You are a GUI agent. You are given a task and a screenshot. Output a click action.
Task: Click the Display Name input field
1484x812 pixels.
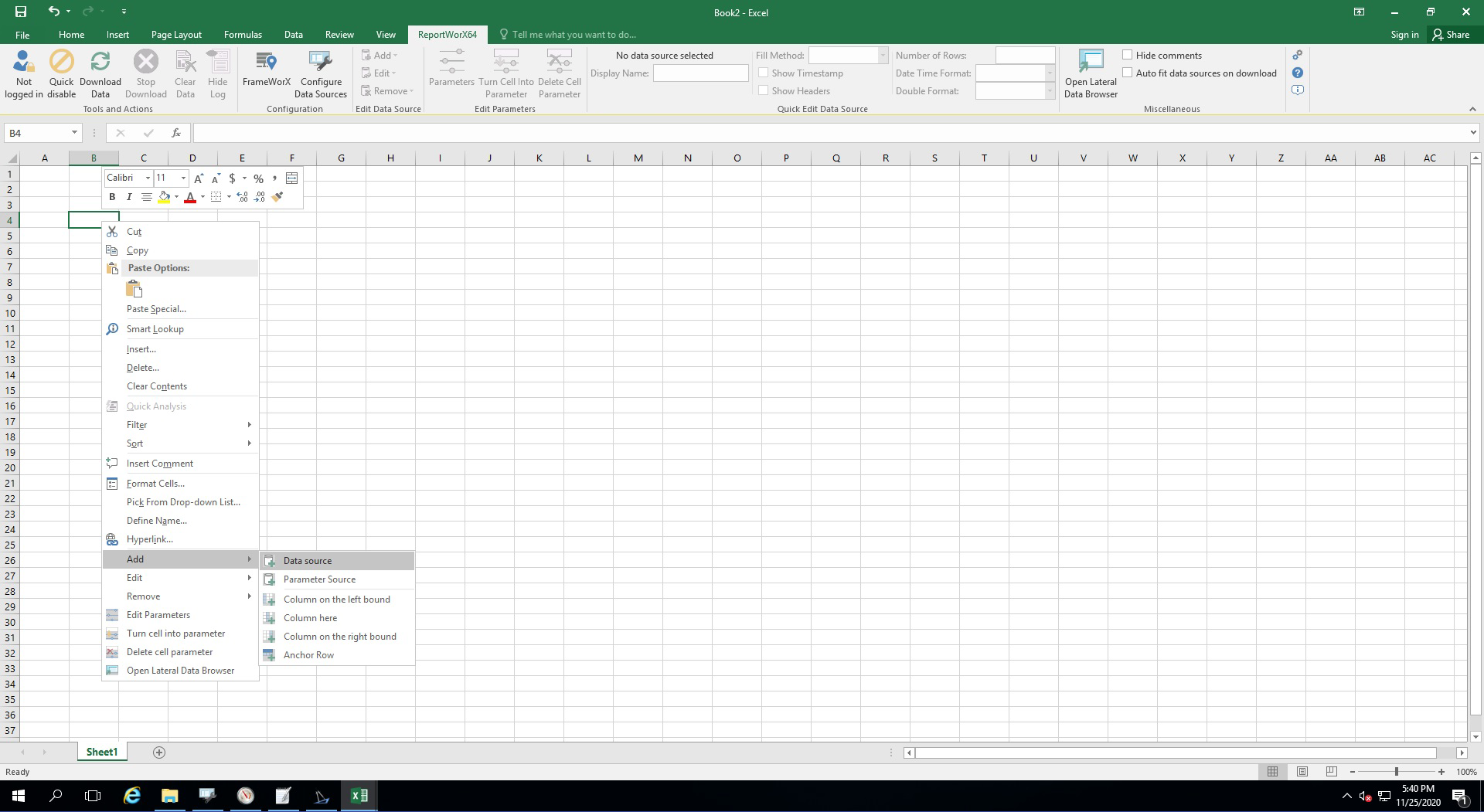click(700, 73)
